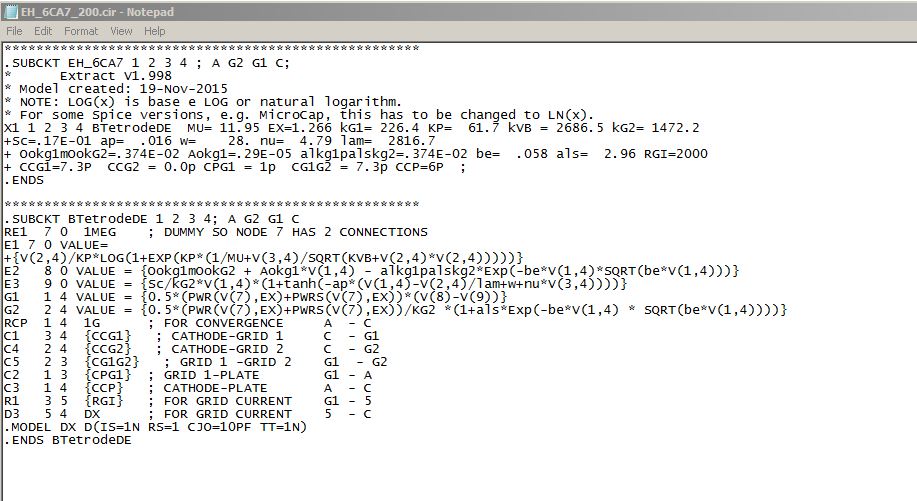Click the first .ENDS line
The image size is (917, 501).
click(24, 180)
